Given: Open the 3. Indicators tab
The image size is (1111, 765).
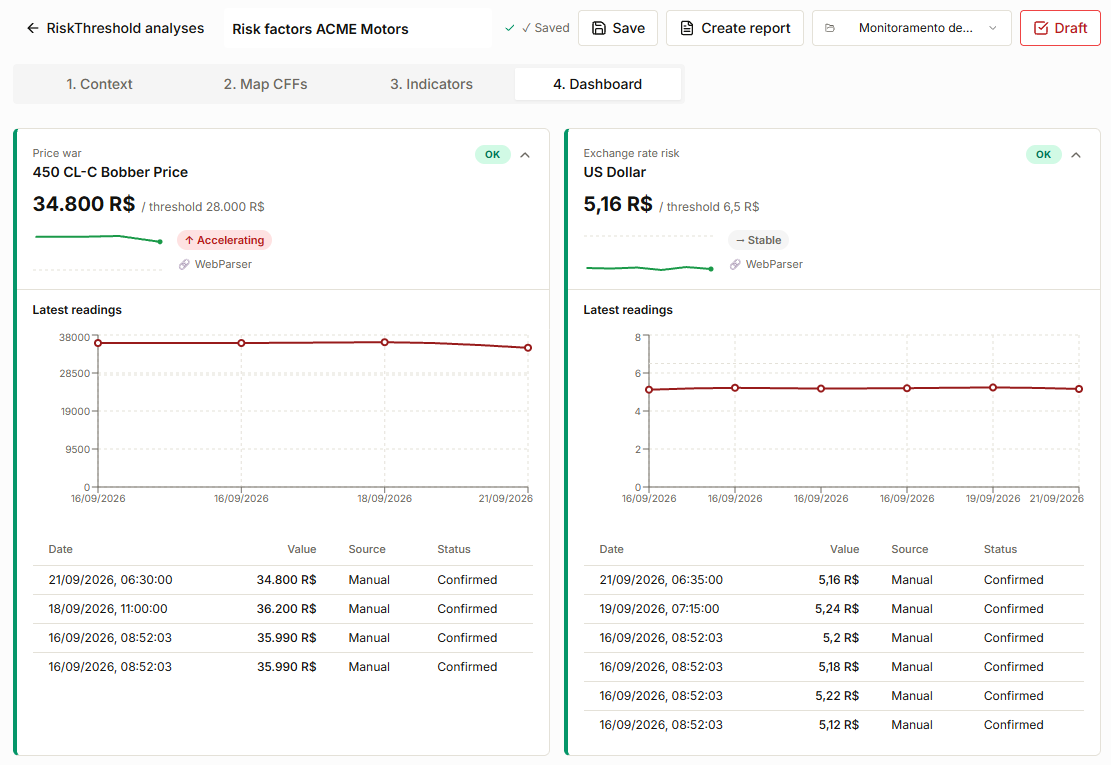Looking at the screenshot, I should tap(431, 84).
